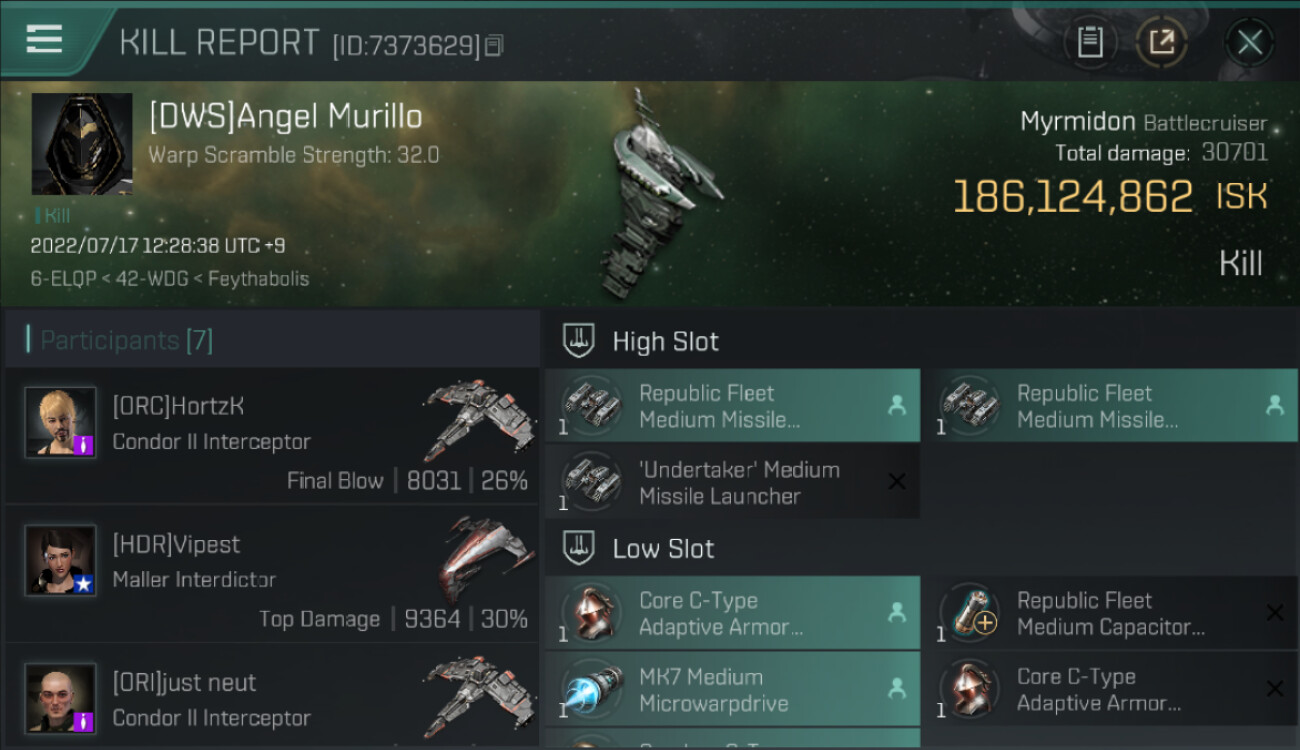The width and height of the screenshot is (1300, 750).
Task: Copy the kill report ID
Action: 494,46
